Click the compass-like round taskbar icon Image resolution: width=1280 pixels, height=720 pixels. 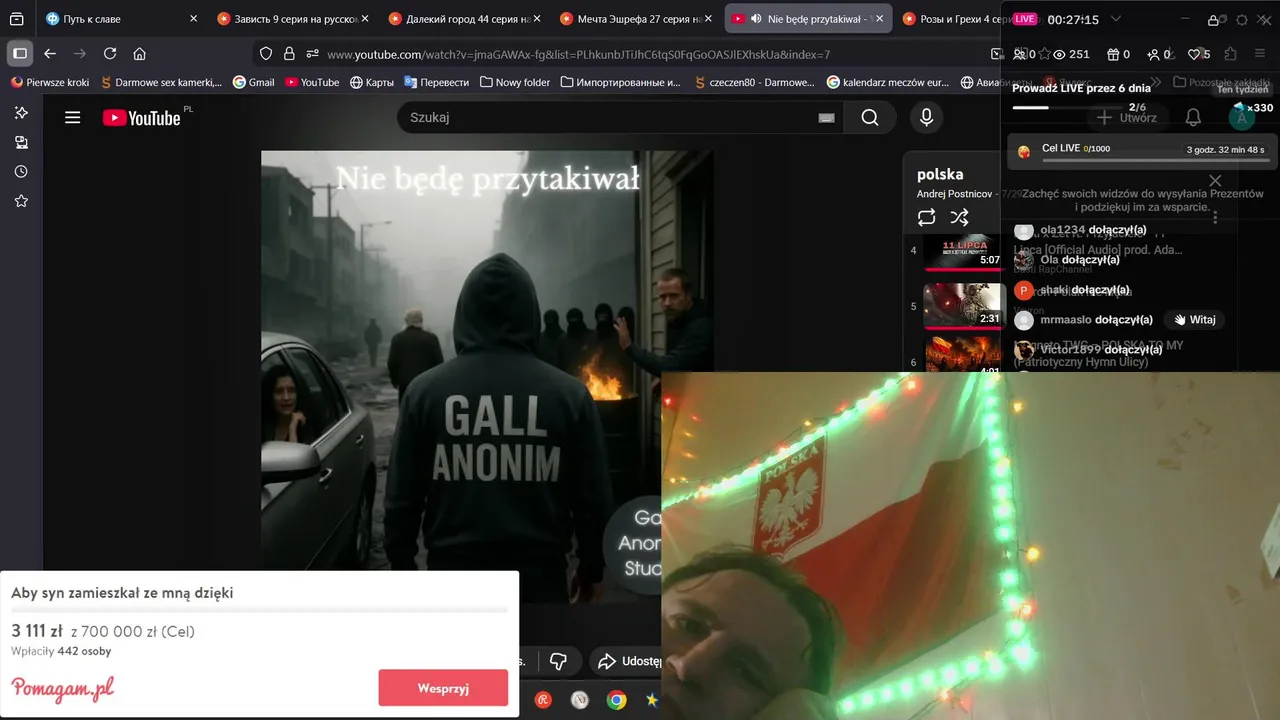580,700
